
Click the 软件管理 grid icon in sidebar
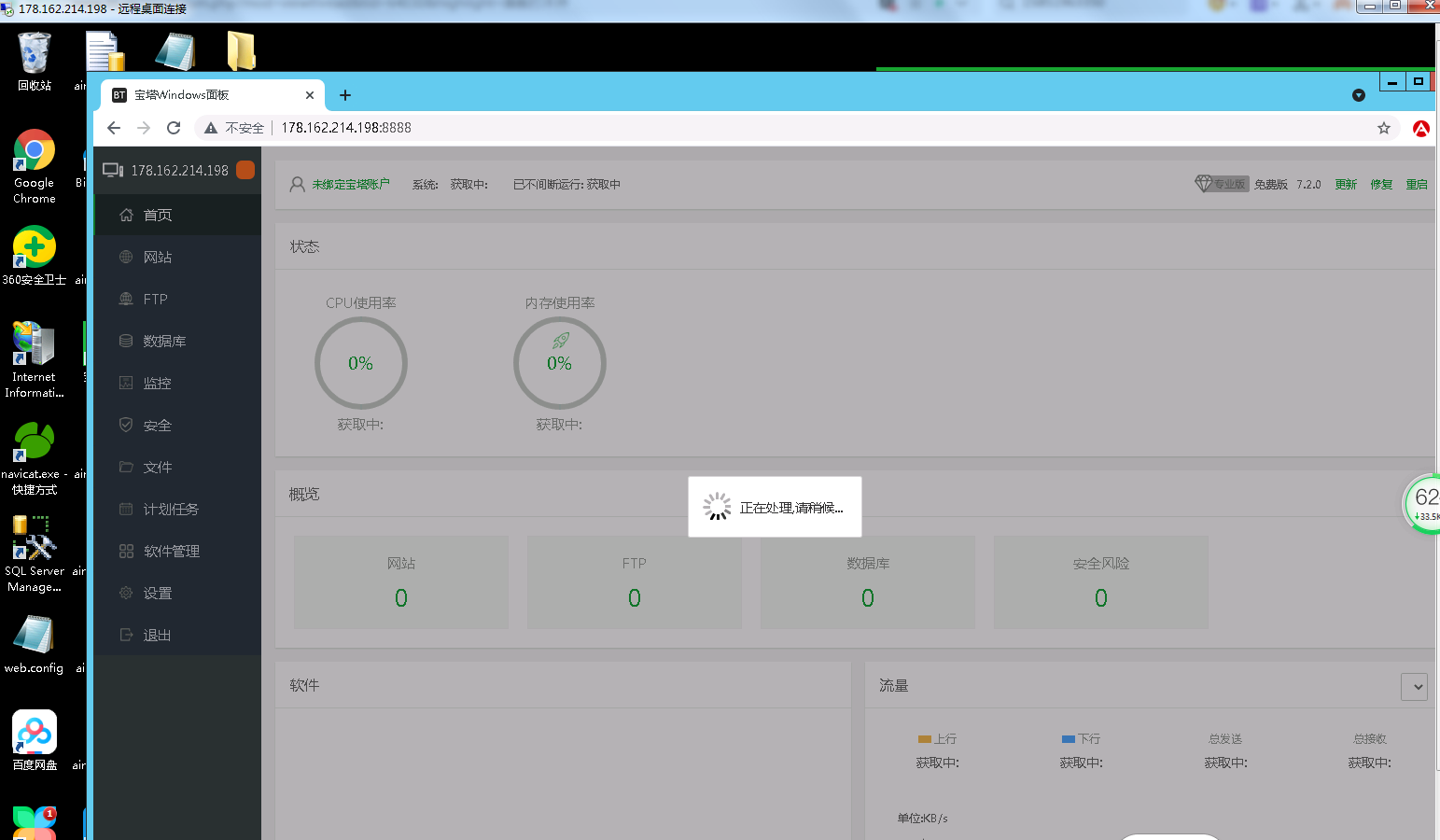[x=126, y=551]
